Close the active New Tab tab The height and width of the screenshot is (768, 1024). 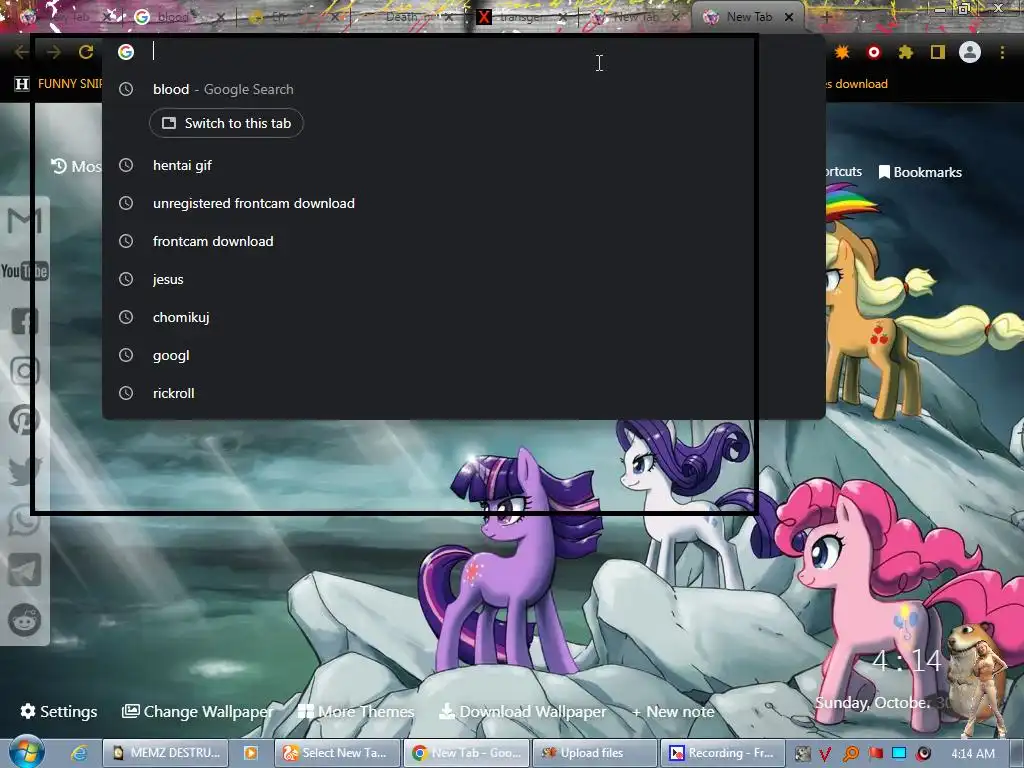(789, 17)
